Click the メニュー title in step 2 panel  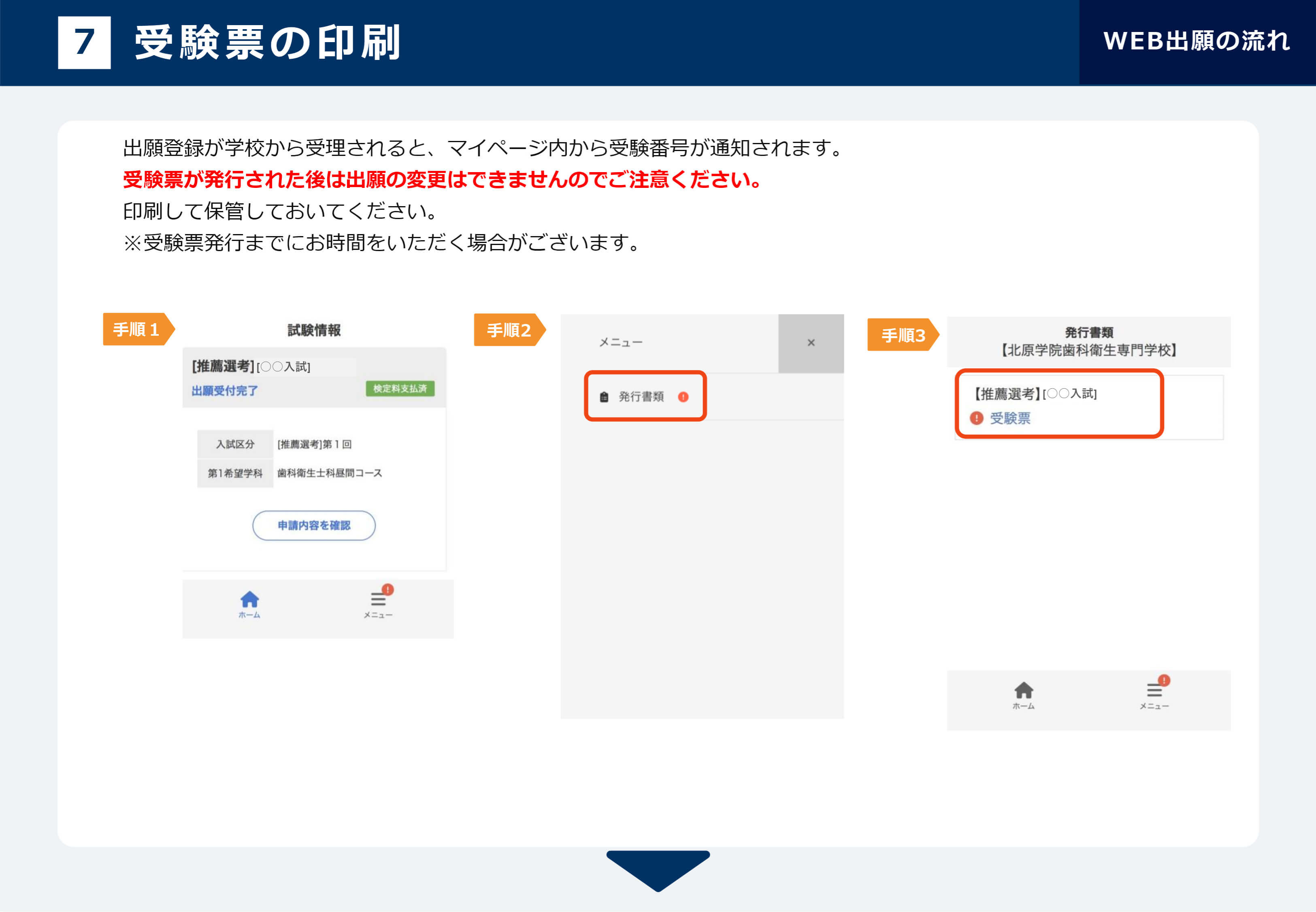(620, 343)
